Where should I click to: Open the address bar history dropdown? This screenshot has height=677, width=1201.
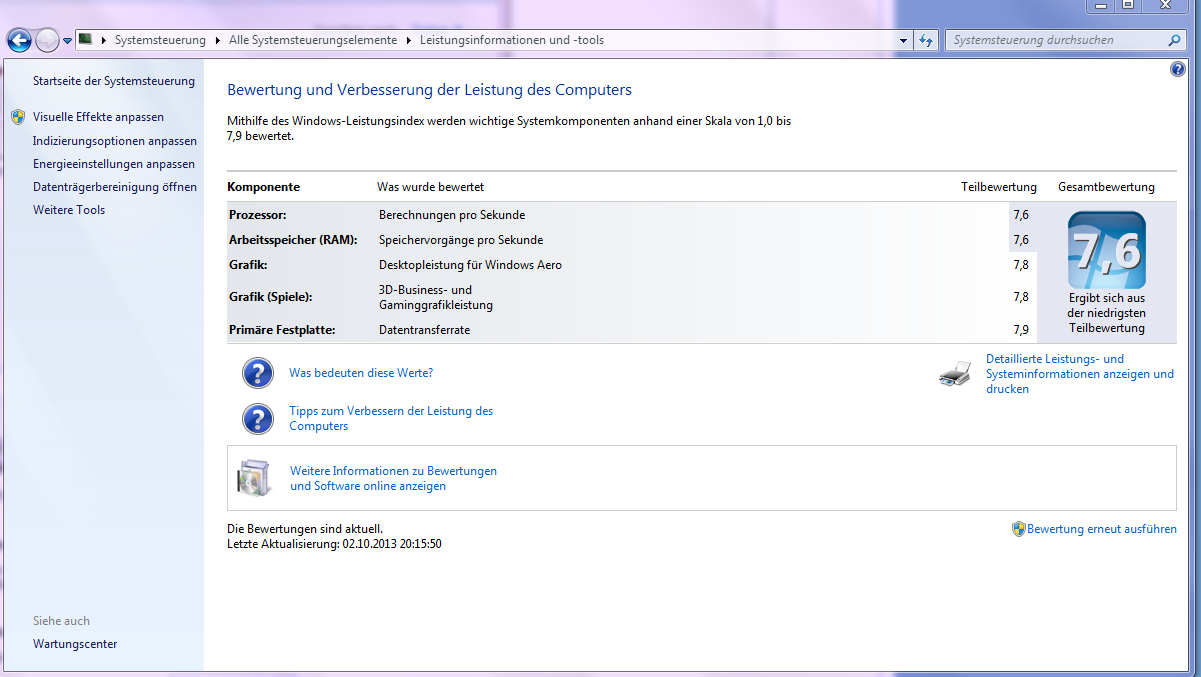(903, 40)
